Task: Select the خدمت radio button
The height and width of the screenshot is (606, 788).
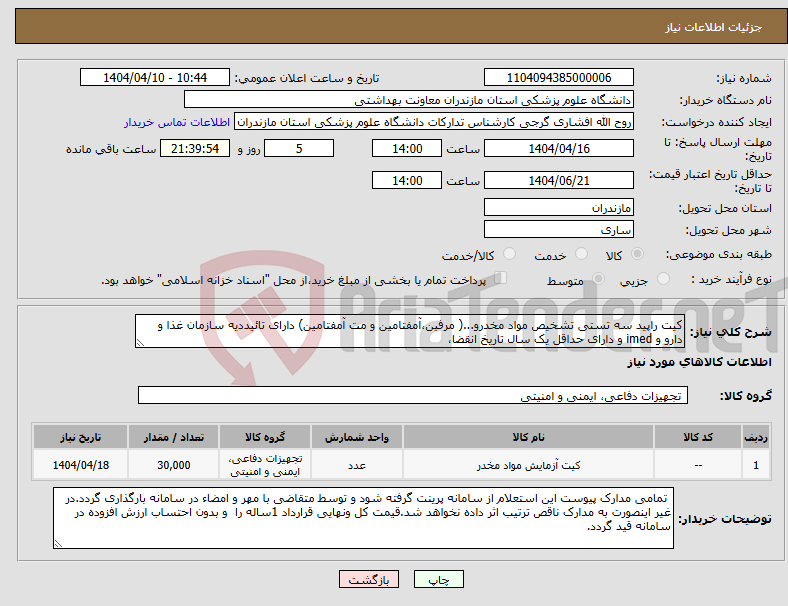Action: pos(581,254)
